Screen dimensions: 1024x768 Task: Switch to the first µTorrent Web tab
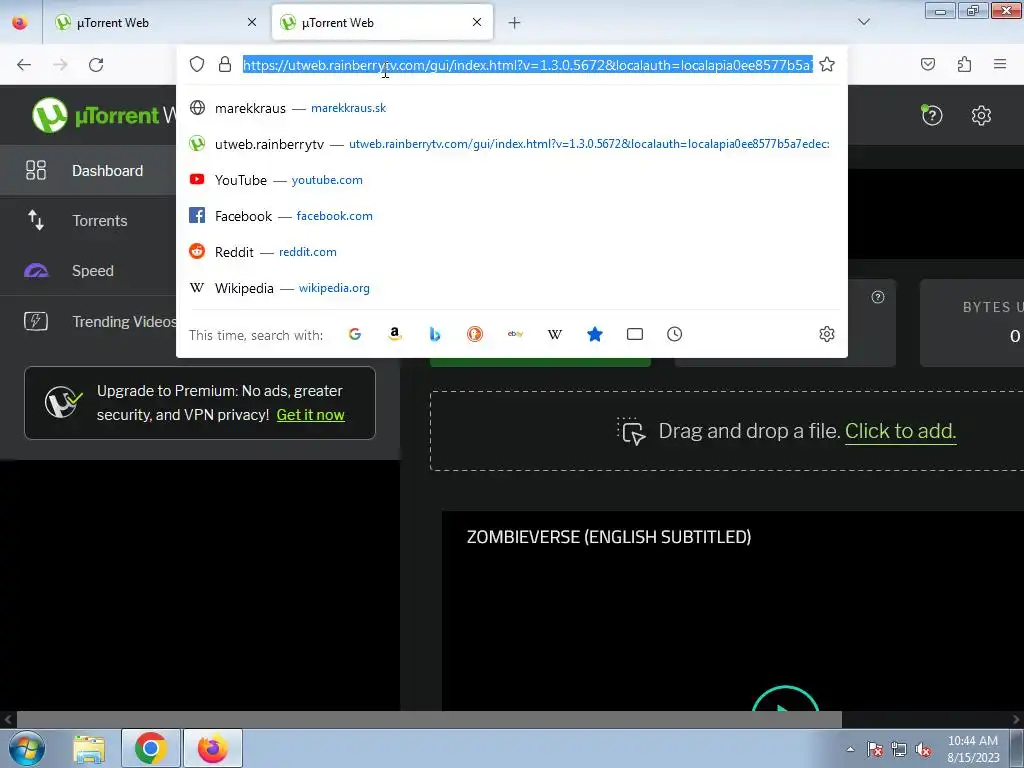pyautogui.click(x=157, y=23)
